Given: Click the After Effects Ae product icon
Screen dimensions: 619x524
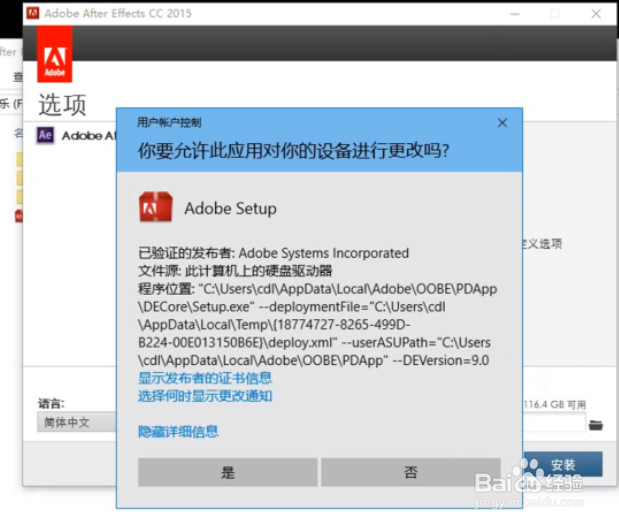Looking at the screenshot, I should 45,135.
